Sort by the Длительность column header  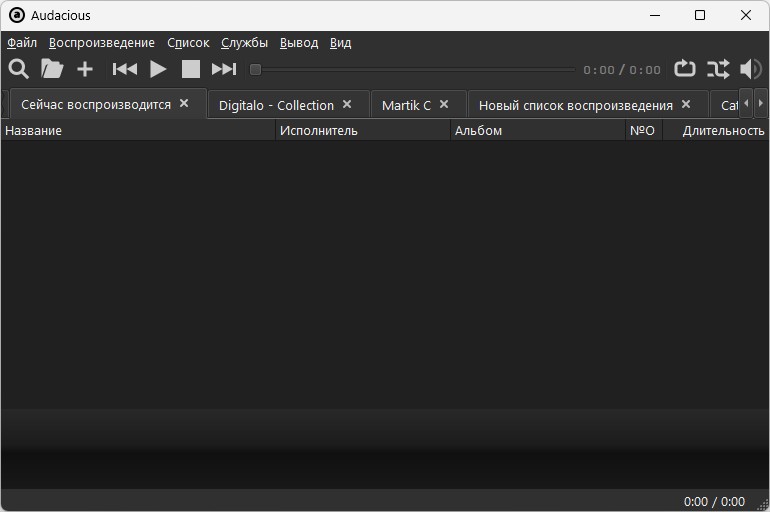tap(716, 131)
